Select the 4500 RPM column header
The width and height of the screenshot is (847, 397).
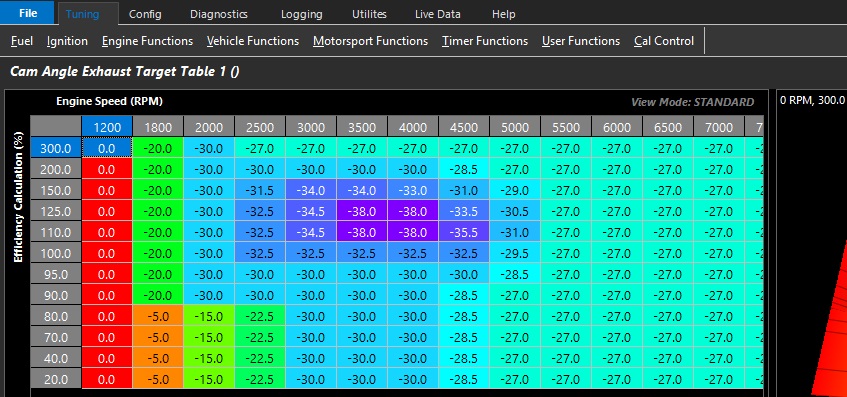[x=464, y=127]
